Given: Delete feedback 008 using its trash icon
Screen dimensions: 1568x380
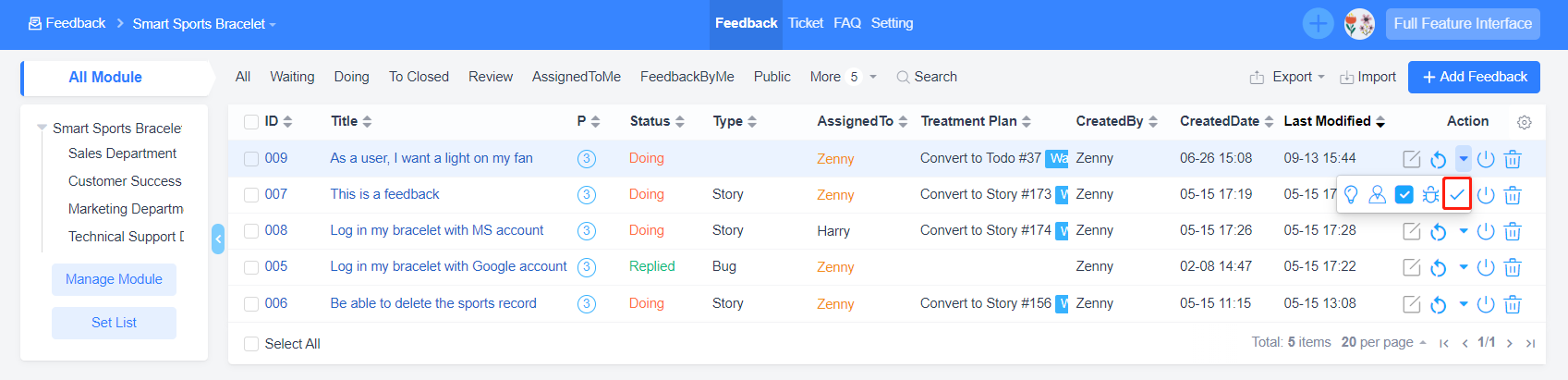Looking at the screenshot, I should pos(1513,231).
